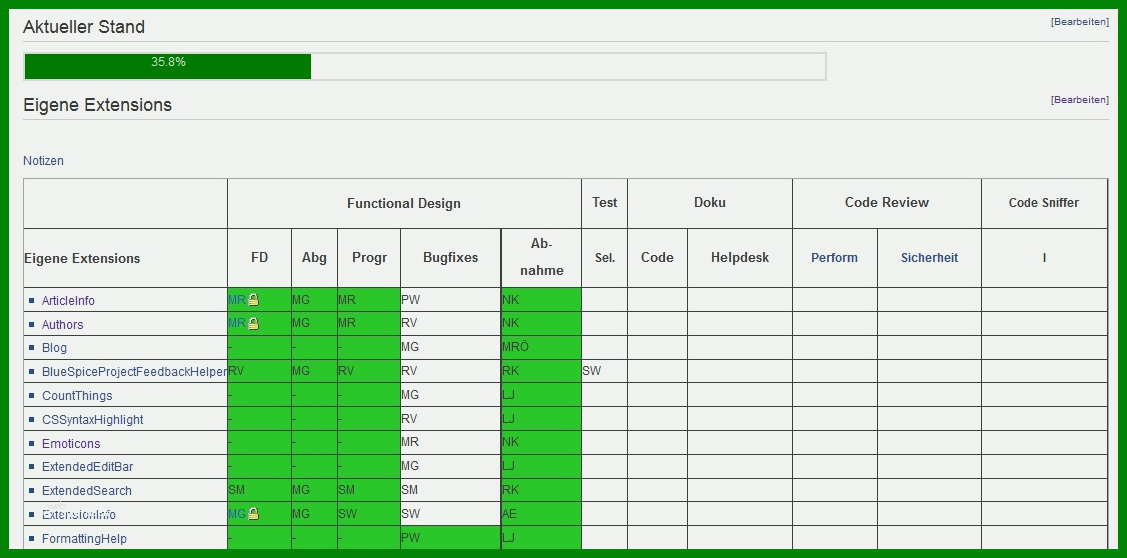This screenshot has height=558, width=1127.
Task: Select the Functional Design header cell
Action: pos(404,203)
